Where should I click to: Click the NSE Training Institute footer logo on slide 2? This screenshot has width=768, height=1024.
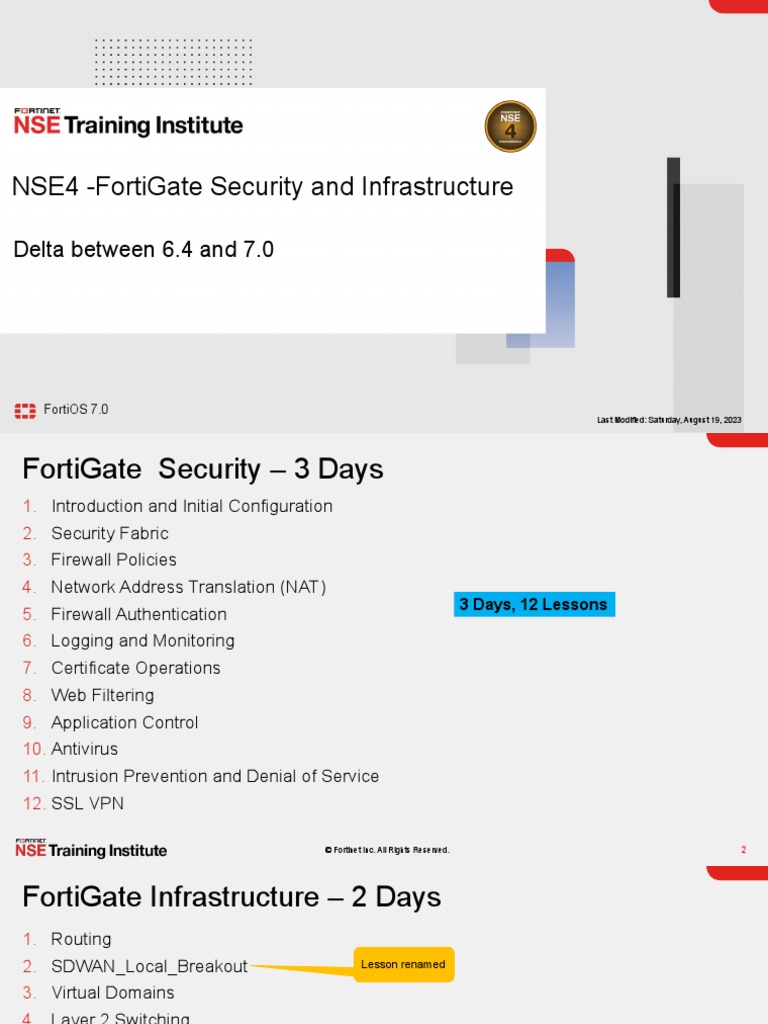point(91,848)
